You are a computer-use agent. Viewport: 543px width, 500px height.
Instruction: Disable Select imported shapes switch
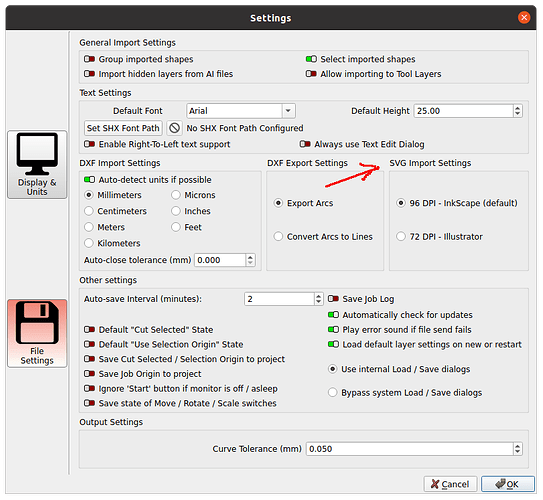(311, 59)
